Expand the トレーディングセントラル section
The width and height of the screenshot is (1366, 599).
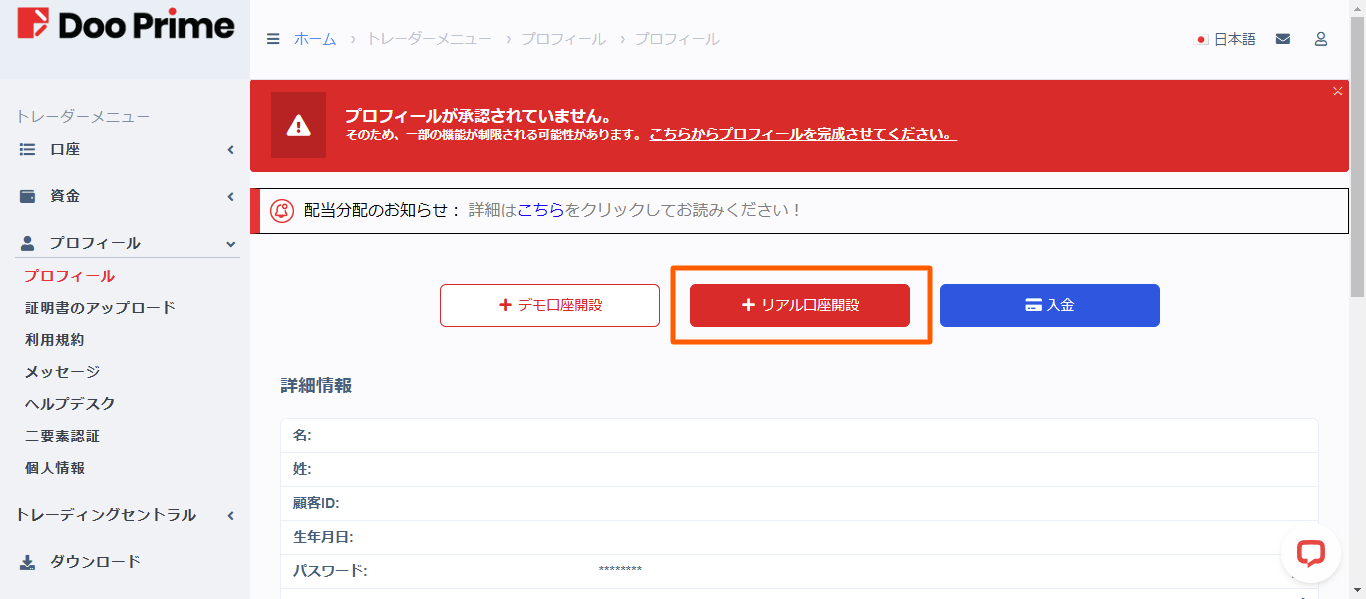(229, 514)
